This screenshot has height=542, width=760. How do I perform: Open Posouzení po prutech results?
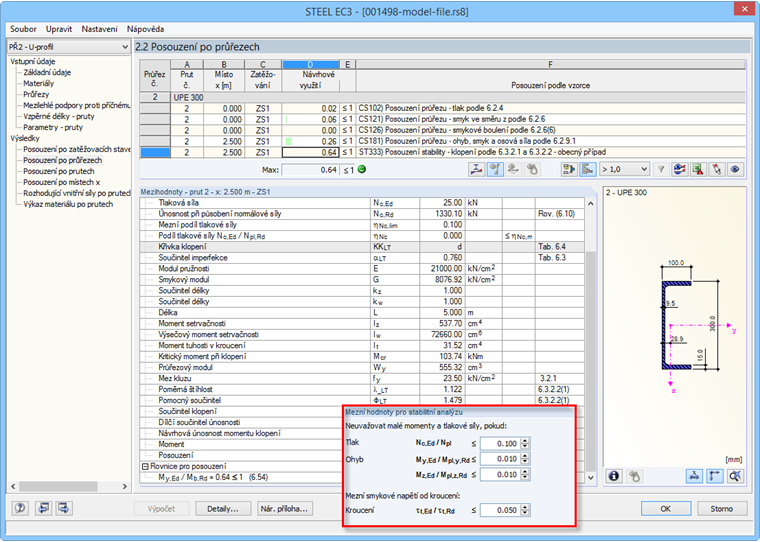coord(59,171)
